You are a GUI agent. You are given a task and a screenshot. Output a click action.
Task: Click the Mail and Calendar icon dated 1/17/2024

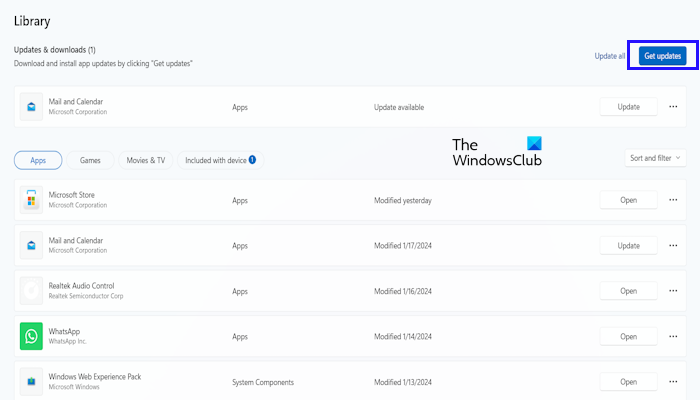pyautogui.click(x=31, y=246)
